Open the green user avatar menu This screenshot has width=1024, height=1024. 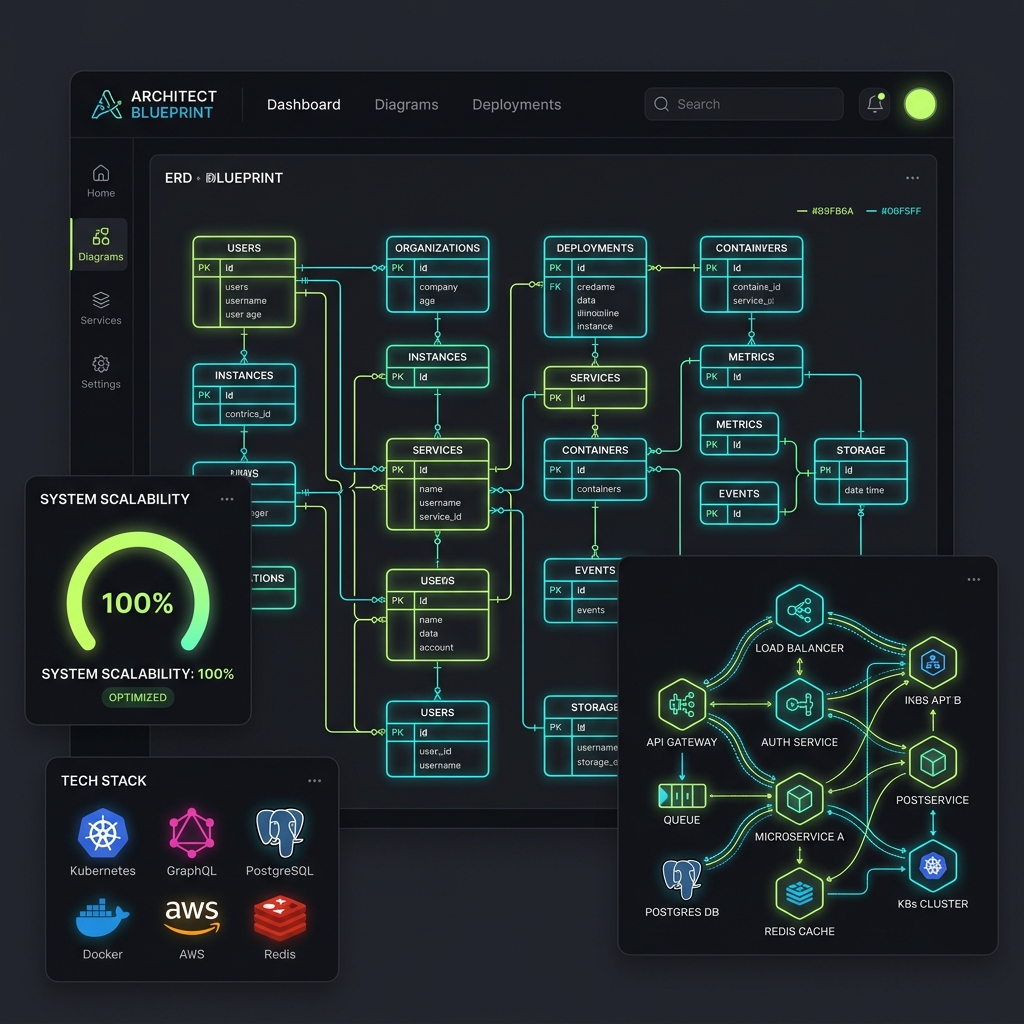coord(920,104)
